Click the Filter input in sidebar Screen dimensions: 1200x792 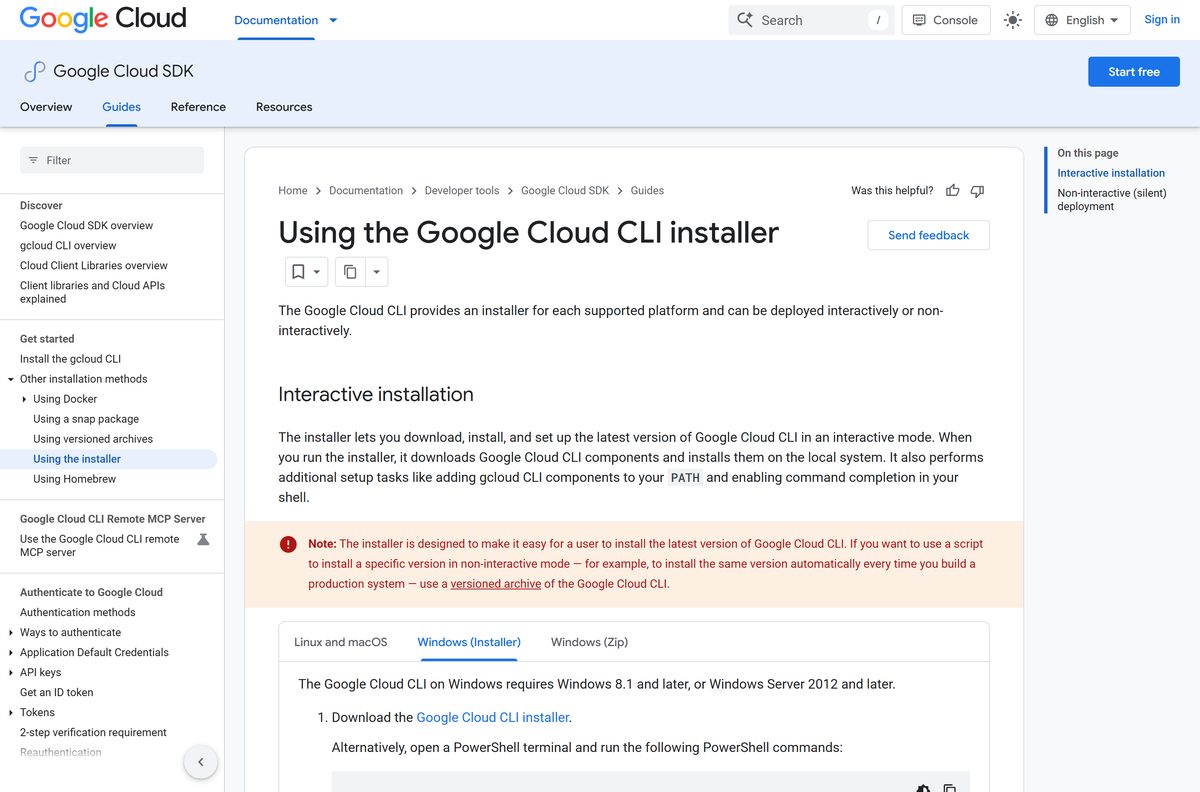coord(112,160)
